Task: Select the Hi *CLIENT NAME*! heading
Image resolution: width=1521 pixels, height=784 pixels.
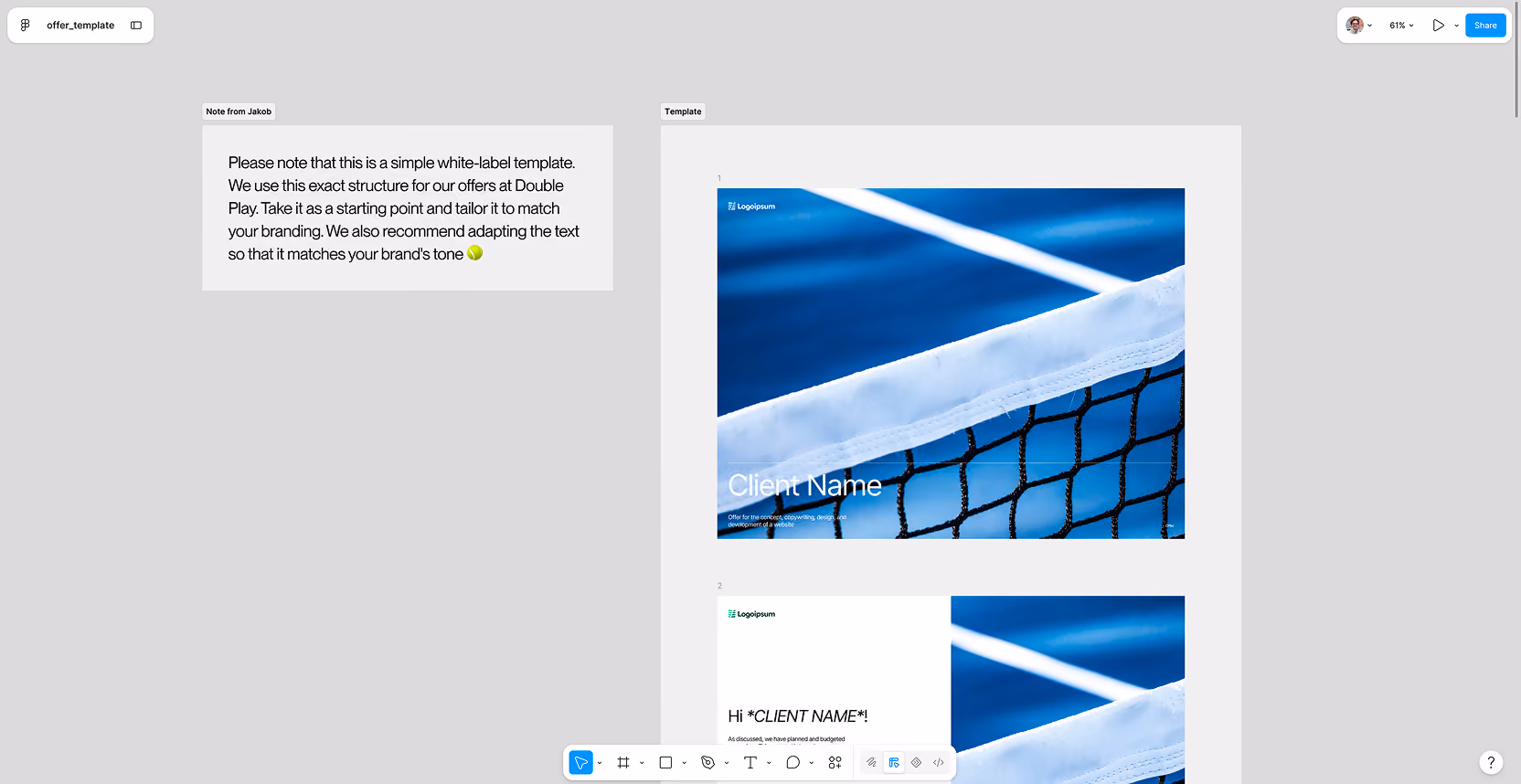Action: click(x=797, y=716)
